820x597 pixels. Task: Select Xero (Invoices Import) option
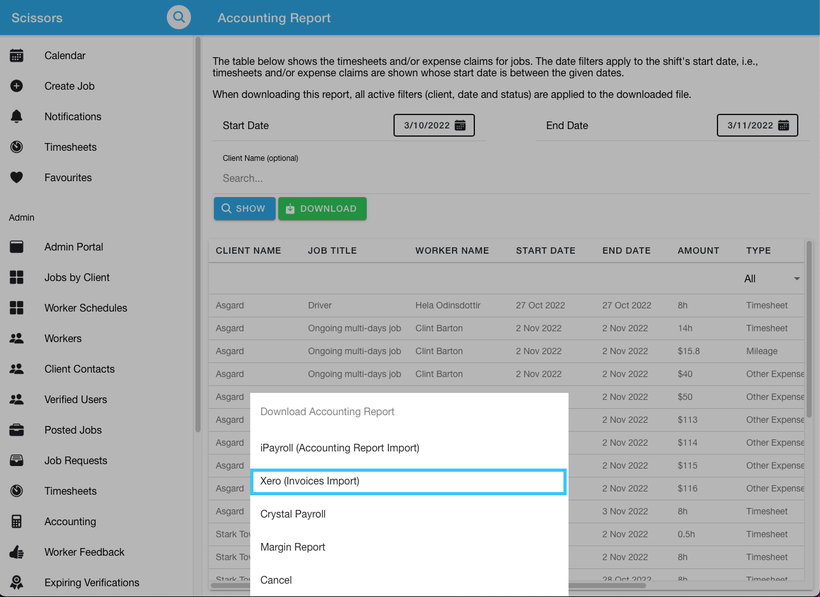408,481
